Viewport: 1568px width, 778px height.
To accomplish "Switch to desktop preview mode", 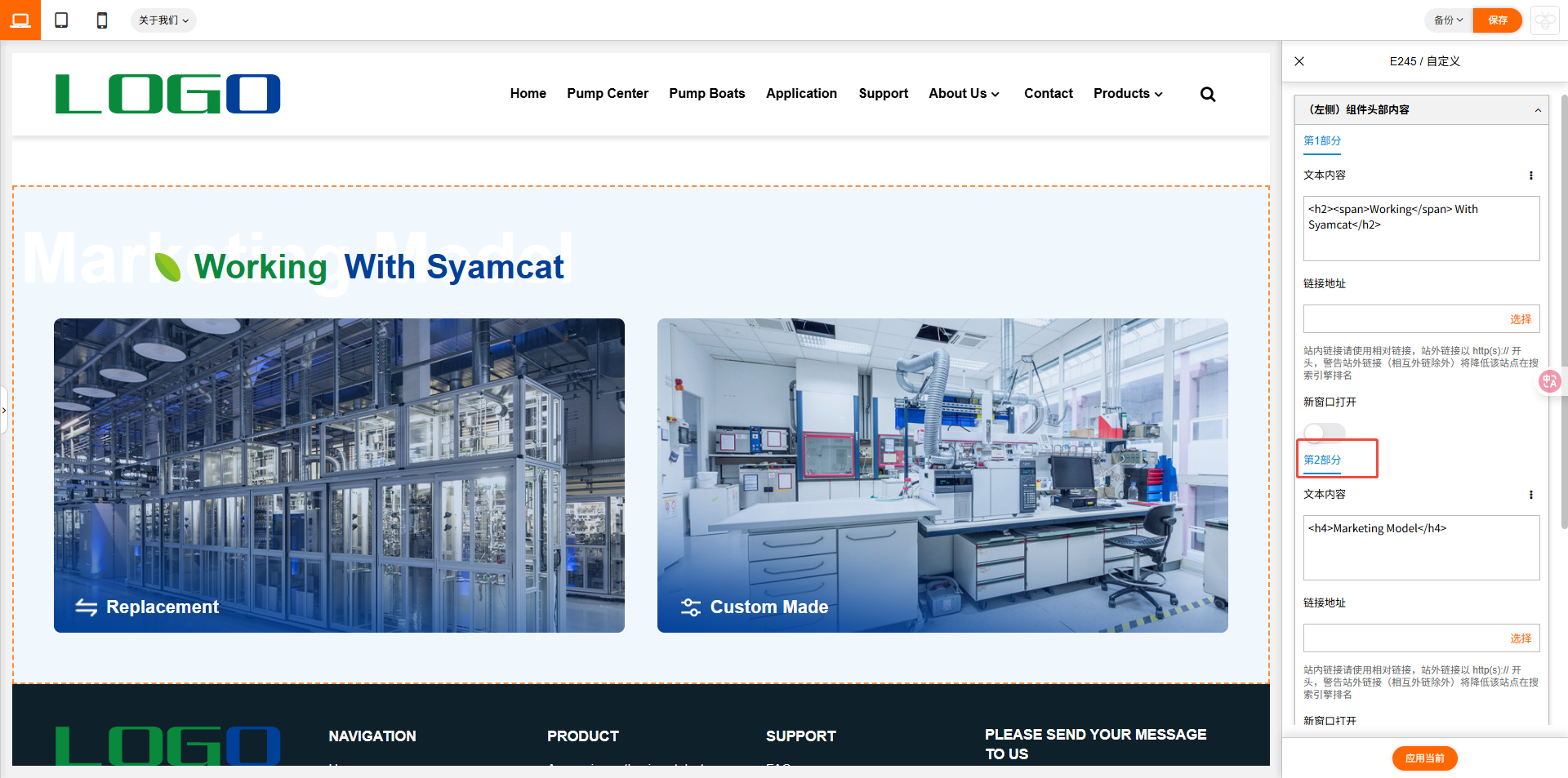I will click(20, 20).
